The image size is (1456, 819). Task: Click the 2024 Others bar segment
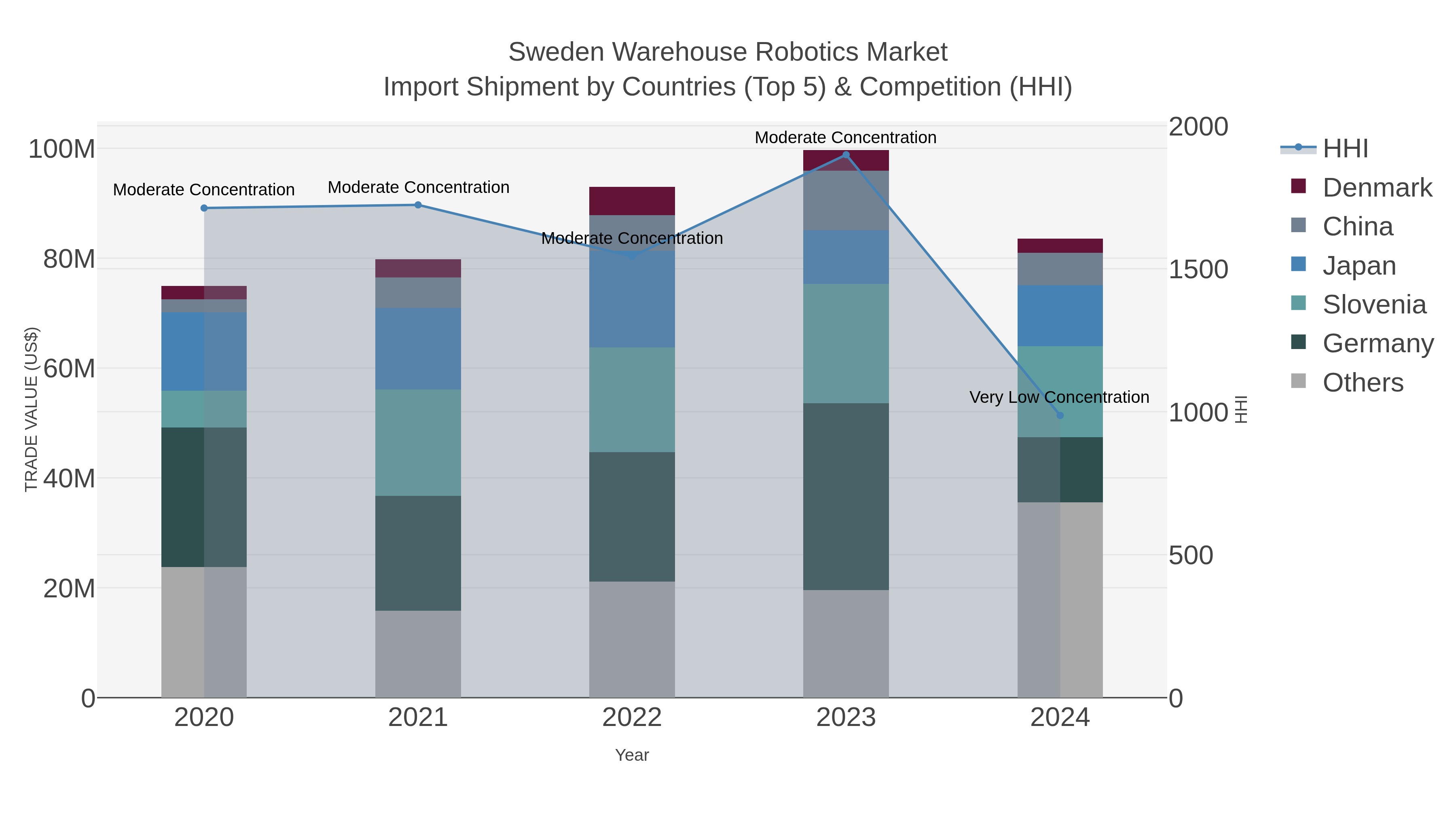[x=1060, y=600]
